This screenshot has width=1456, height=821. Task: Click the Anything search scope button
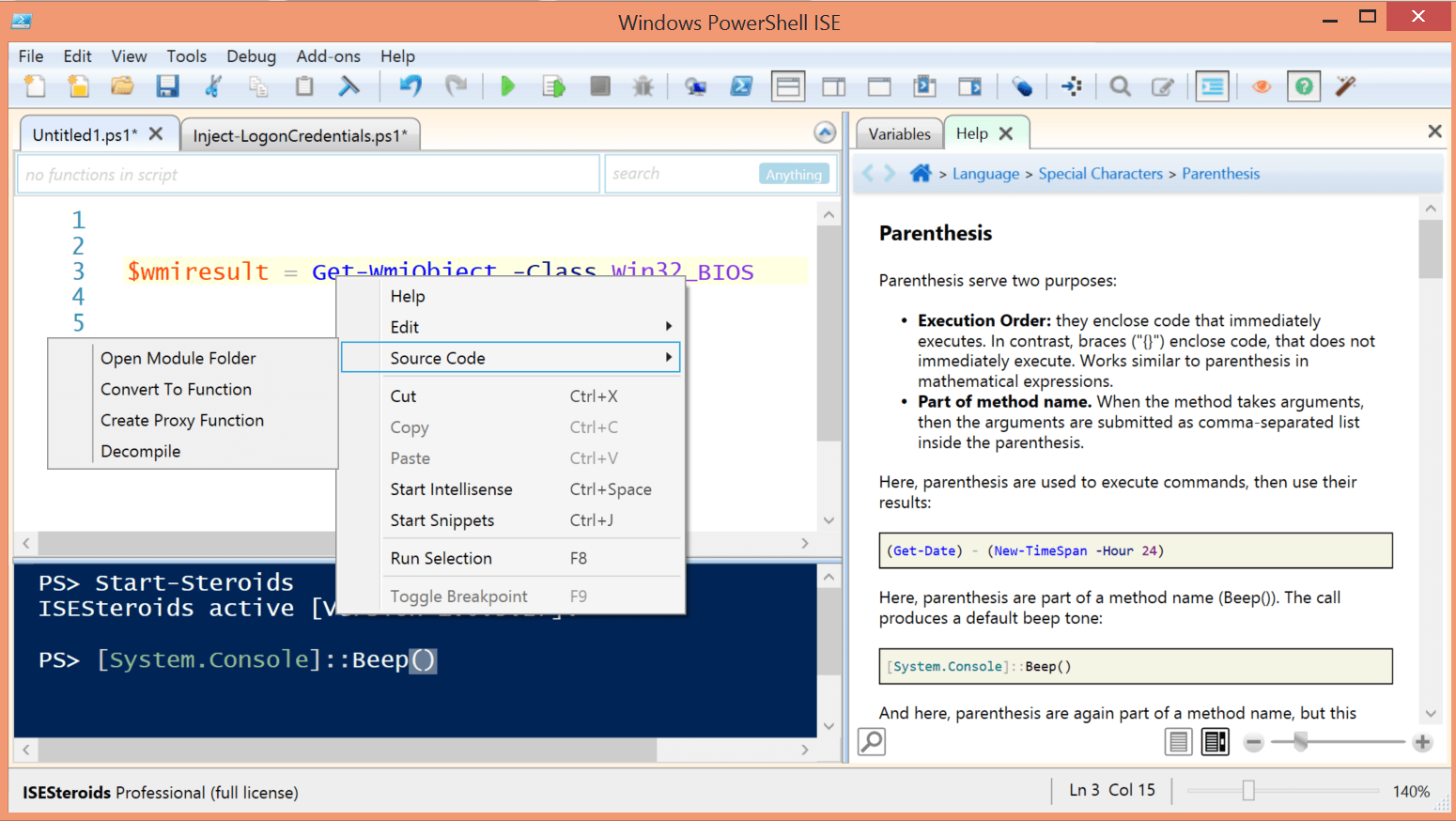pyautogui.click(x=794, y=175)
